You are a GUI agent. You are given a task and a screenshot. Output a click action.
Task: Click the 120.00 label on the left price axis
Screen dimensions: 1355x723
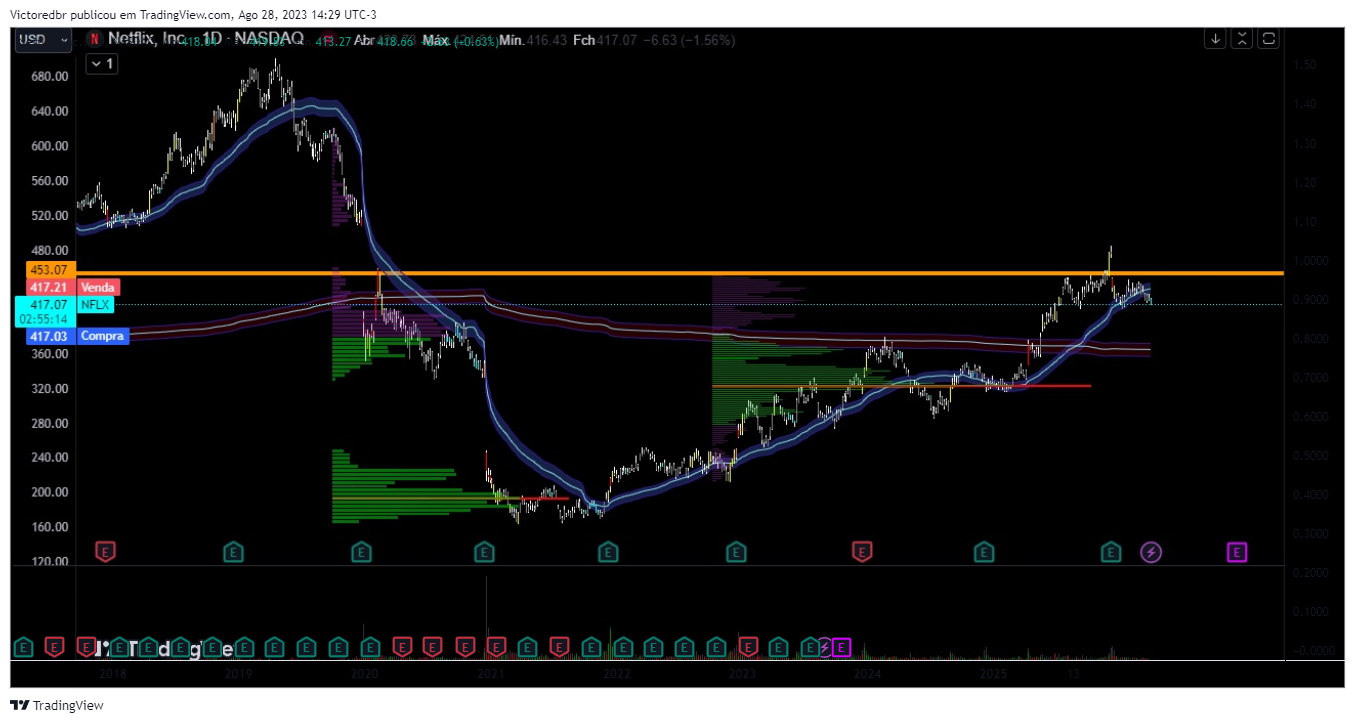tap(48, 562)
